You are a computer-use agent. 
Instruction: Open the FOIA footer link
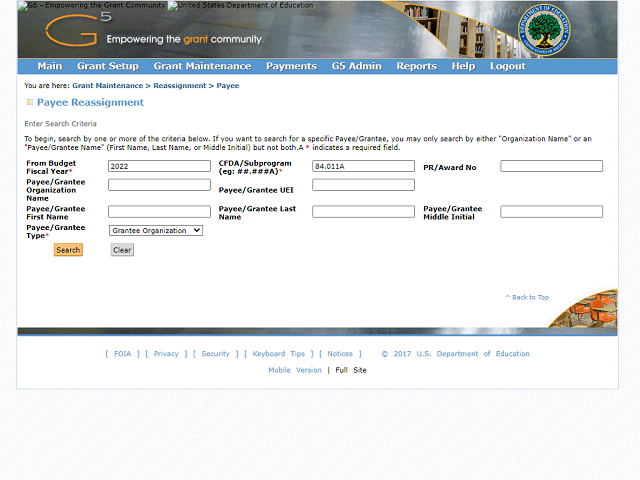click(x=122, y=354)
